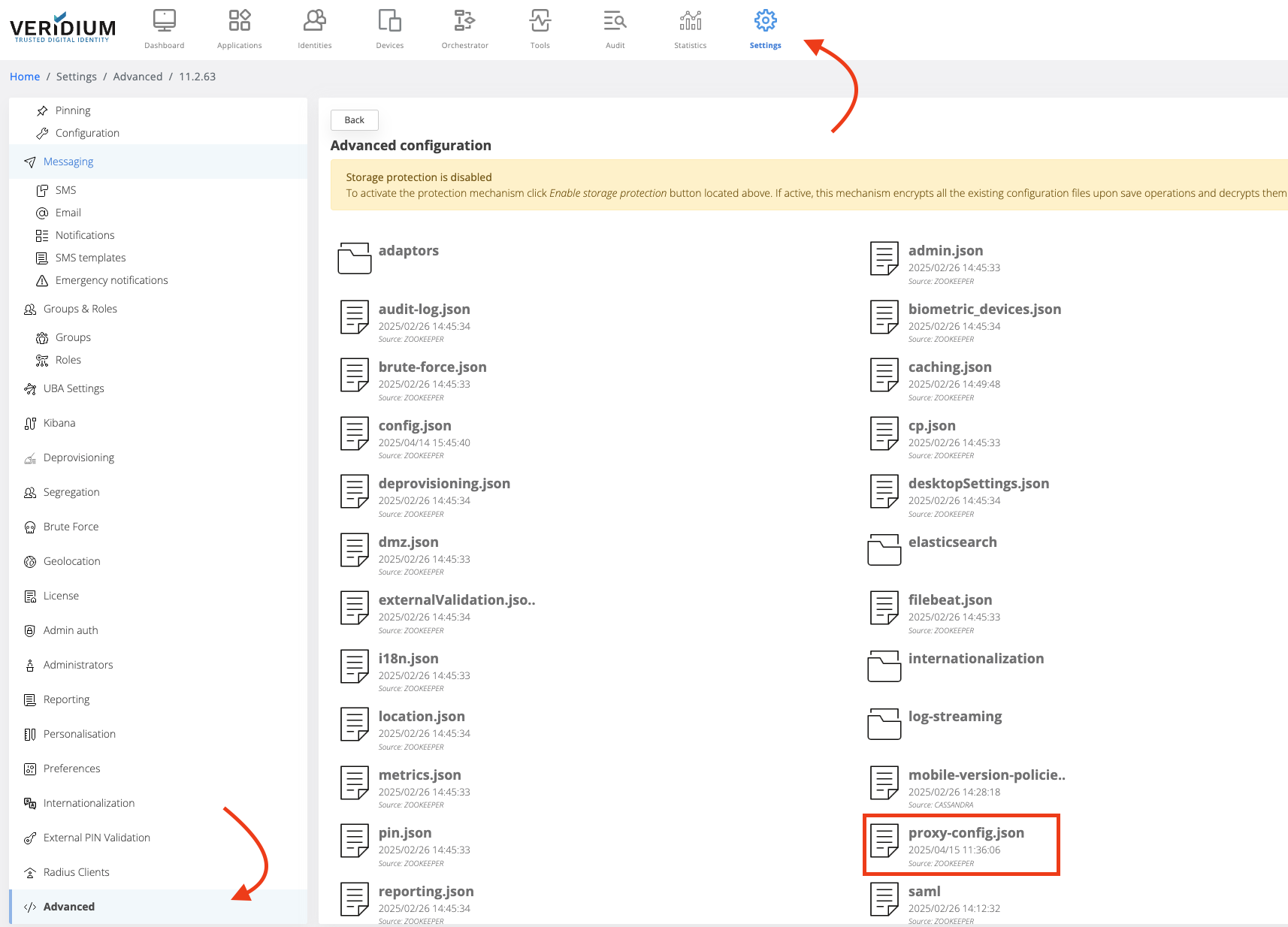
Task: Open the Orchestrator section icon
Action: pos(464,21)
